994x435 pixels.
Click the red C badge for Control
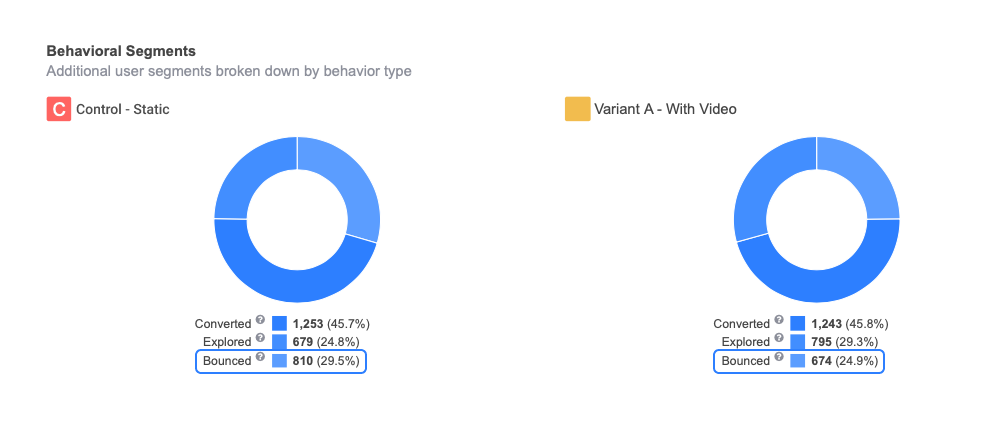click(x=59, y=109)
